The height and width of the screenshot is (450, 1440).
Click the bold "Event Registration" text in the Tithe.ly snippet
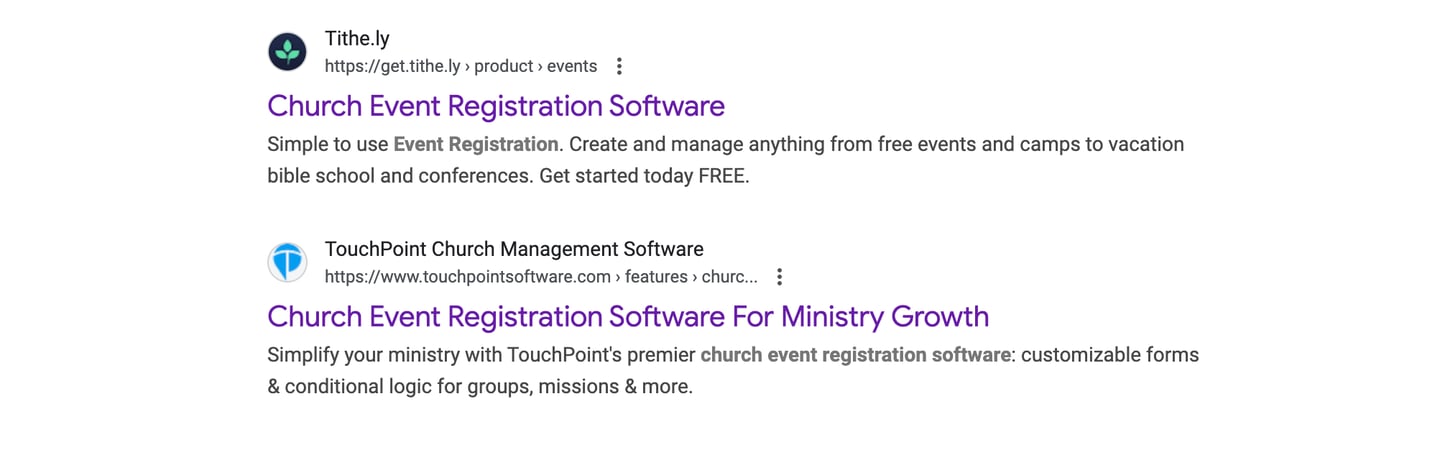475,144
